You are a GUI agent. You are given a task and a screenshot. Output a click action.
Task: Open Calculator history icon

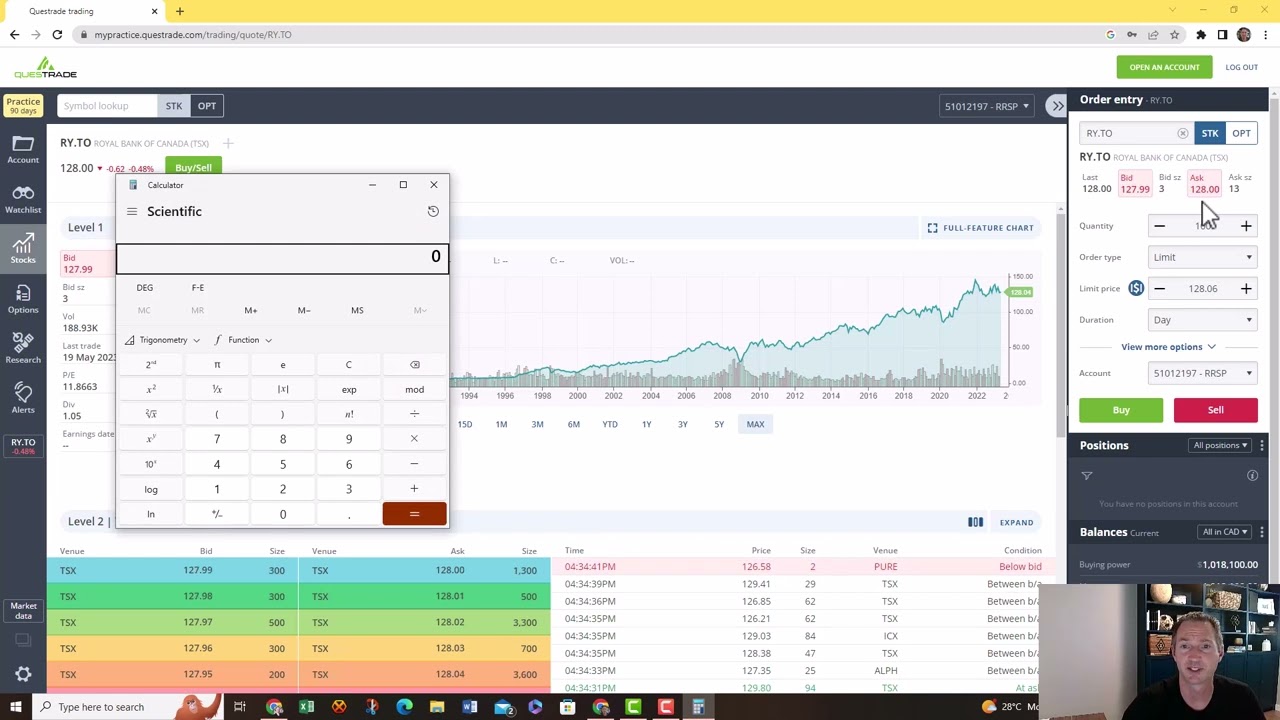tap(433, 211)
